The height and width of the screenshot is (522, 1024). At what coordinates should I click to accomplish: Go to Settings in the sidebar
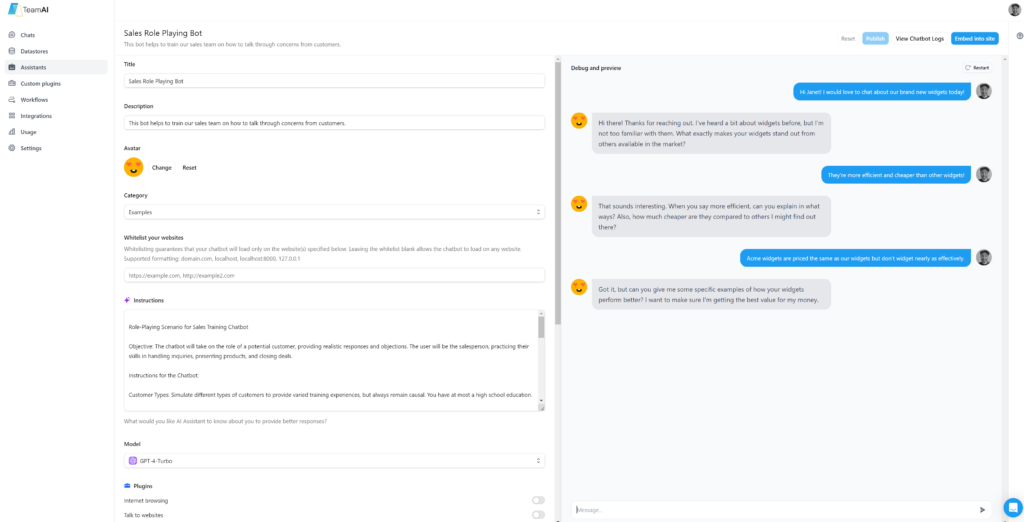pos(31,148)
